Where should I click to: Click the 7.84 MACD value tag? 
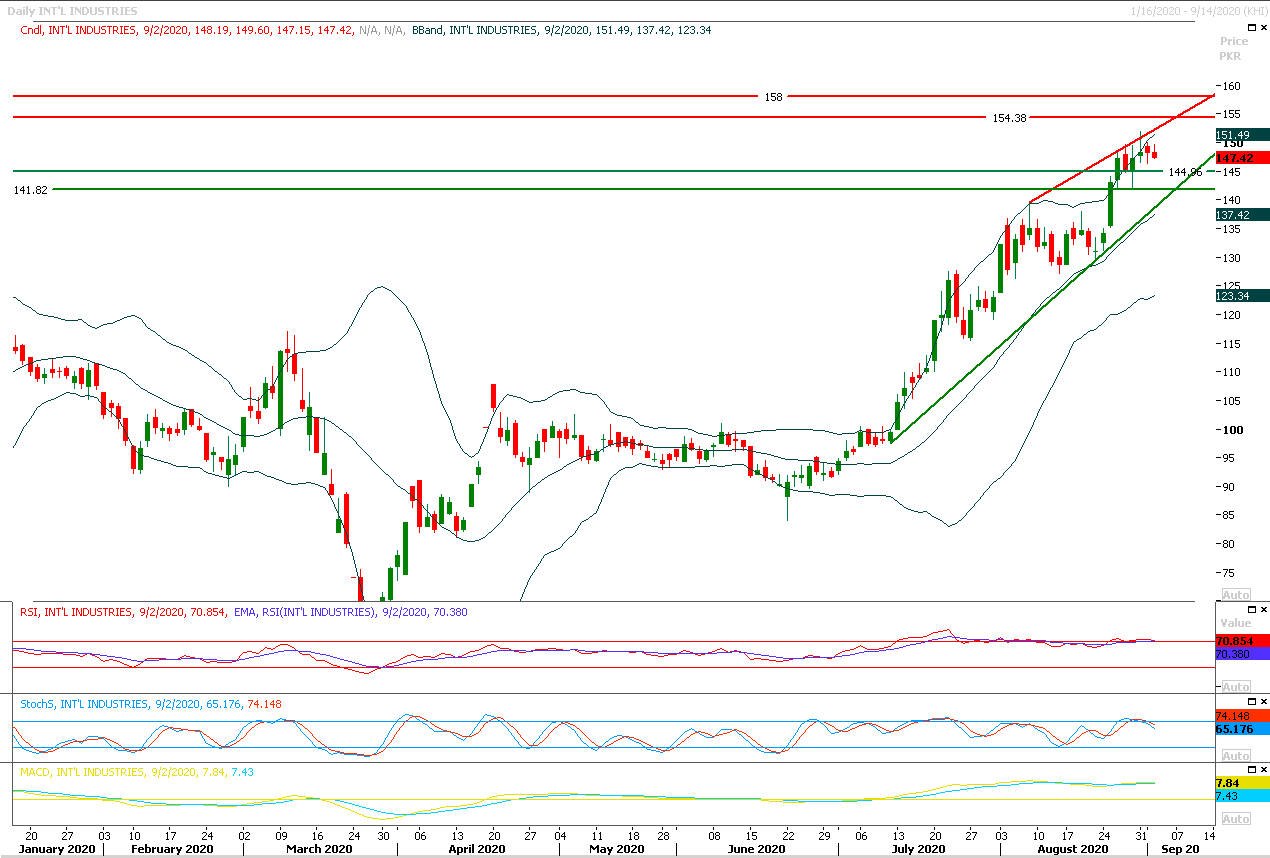point(1241,782)
